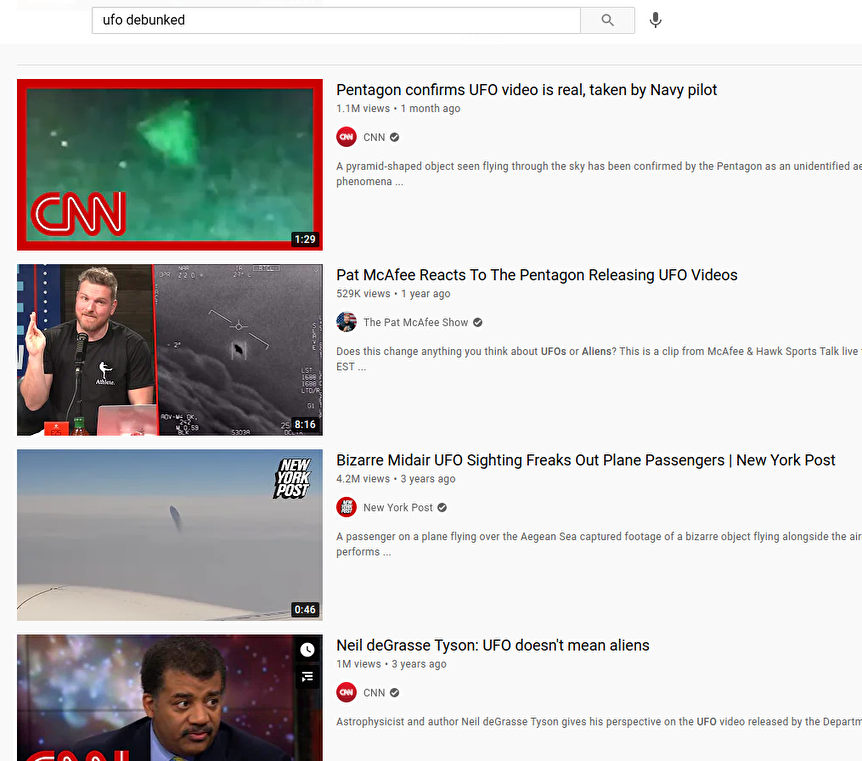The width and height of the screenshot is (862, 761).
Task: Play the green pyramid UFO thumbnail from CNN
Action: click(170, 164)
